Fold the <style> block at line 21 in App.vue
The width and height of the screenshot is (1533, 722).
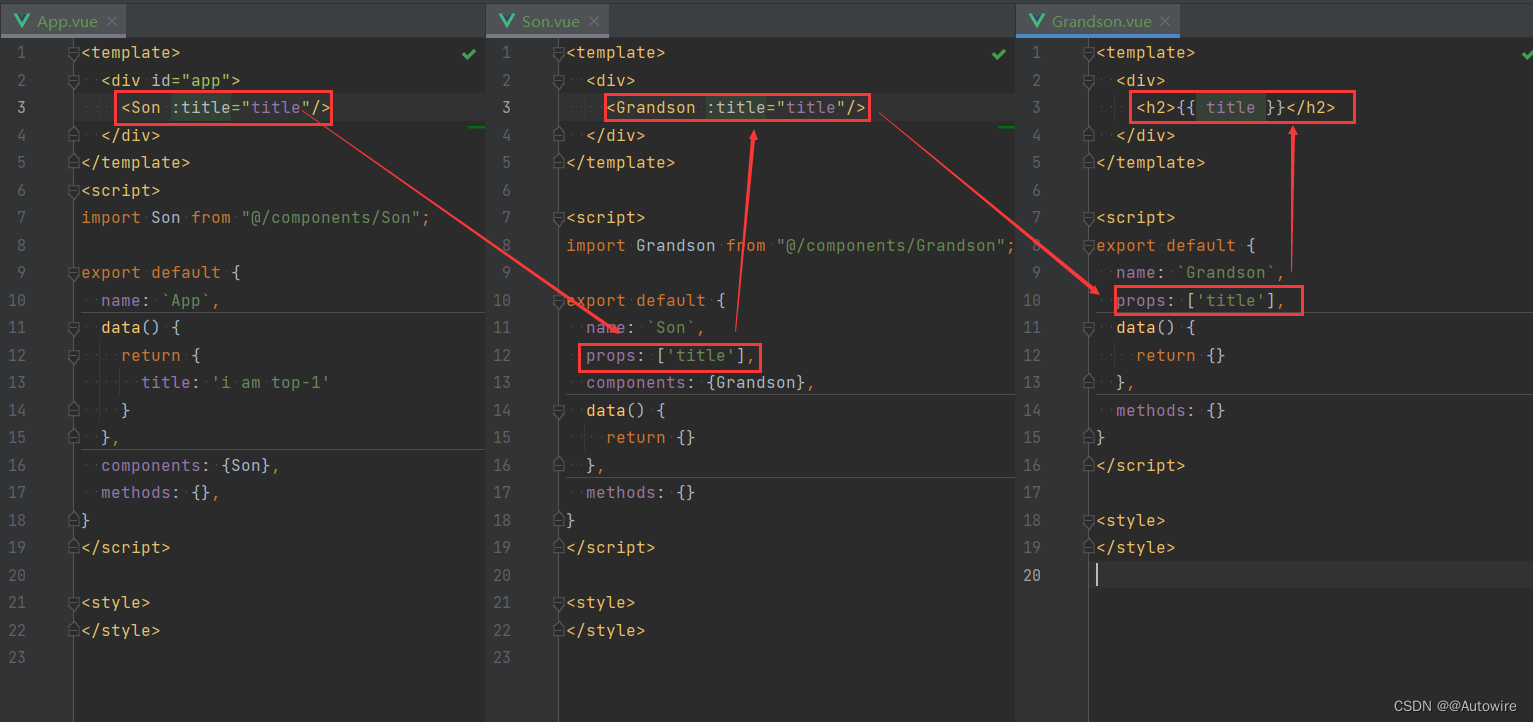coord(73,602)
